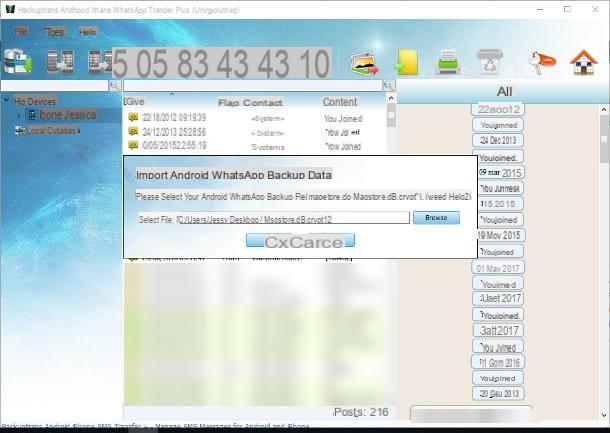
Task: Select message row dated 24/12/2013
Action: pyautogui.click(x=255, y=132)
